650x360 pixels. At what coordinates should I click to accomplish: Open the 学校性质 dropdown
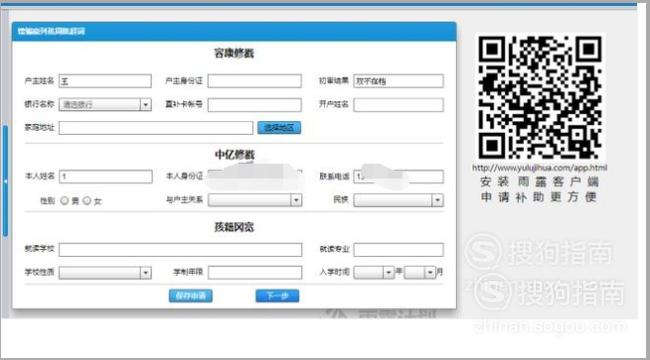click(105, 272)
